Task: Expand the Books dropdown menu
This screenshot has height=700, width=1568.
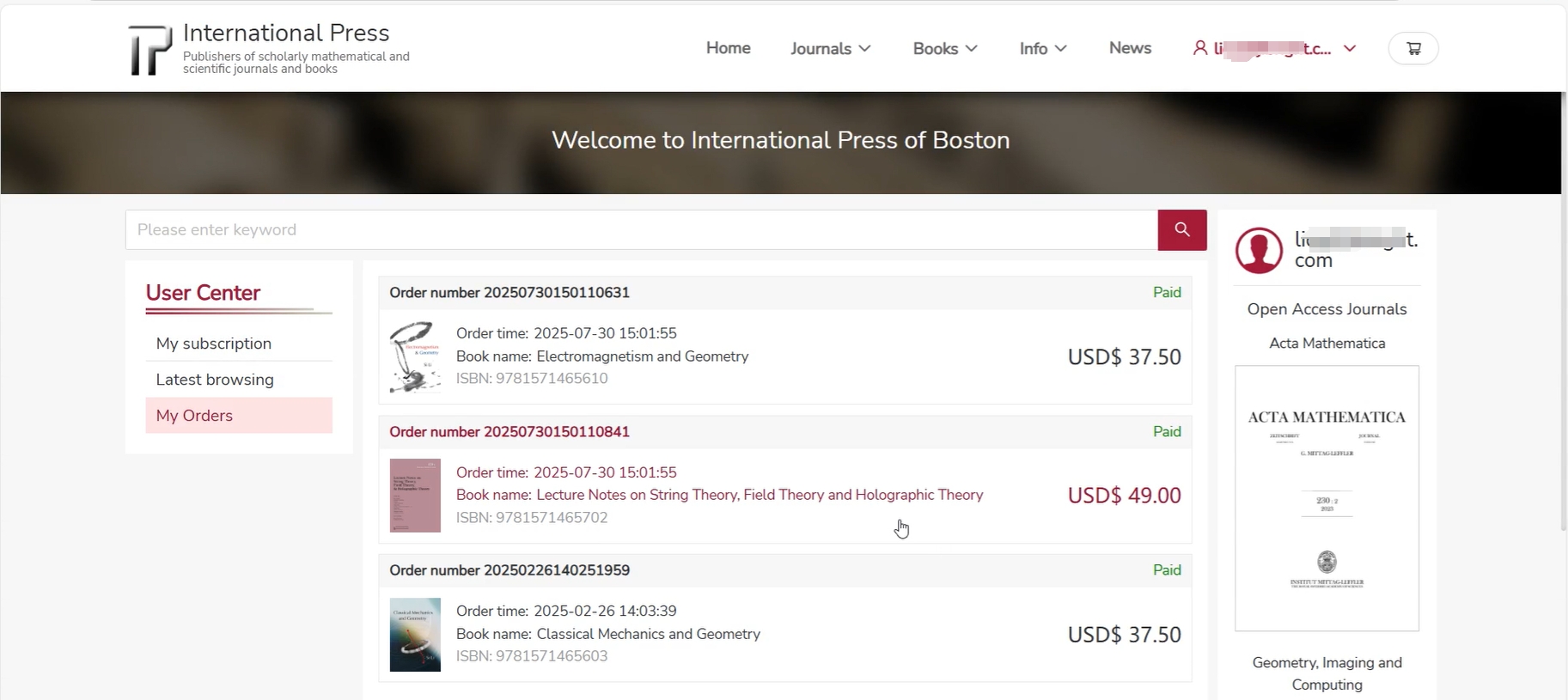Action: [945, 49]
